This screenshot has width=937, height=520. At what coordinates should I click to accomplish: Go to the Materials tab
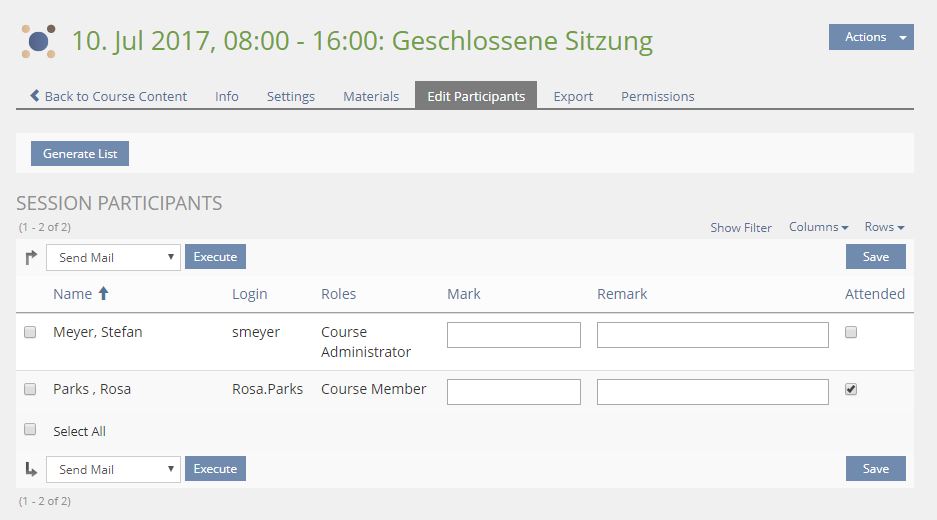(371, 96)
